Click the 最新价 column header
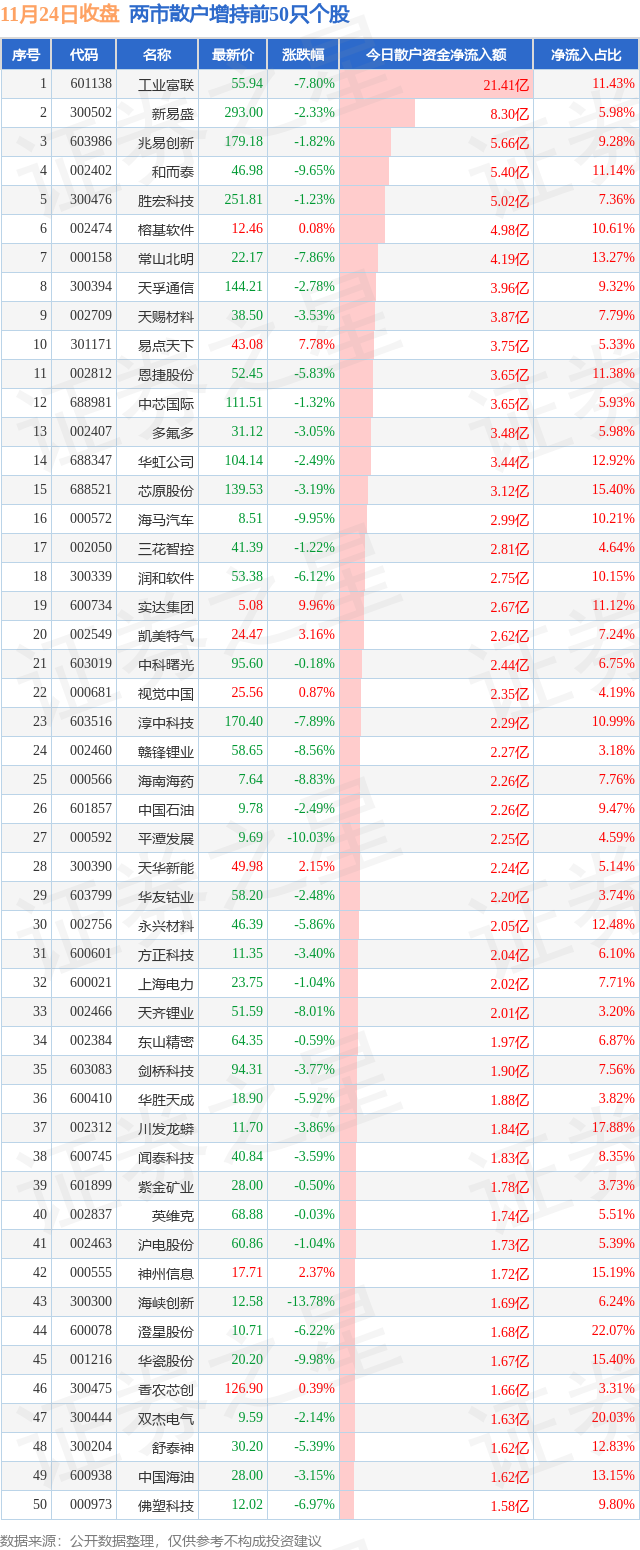 point(233,55)
